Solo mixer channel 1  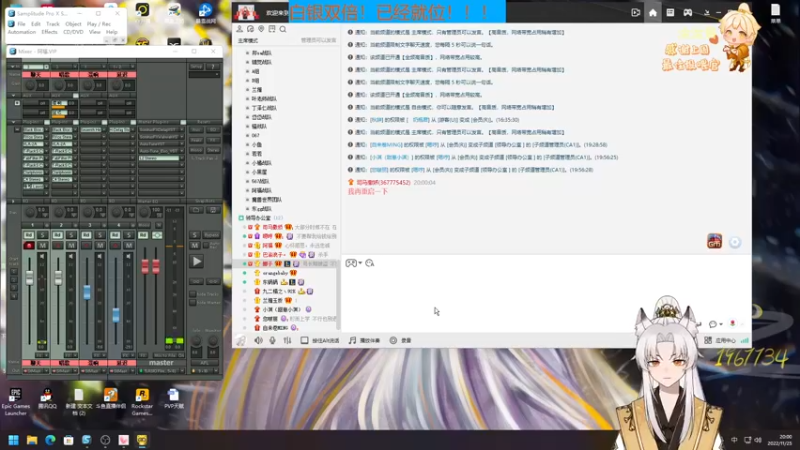point(42,235)
